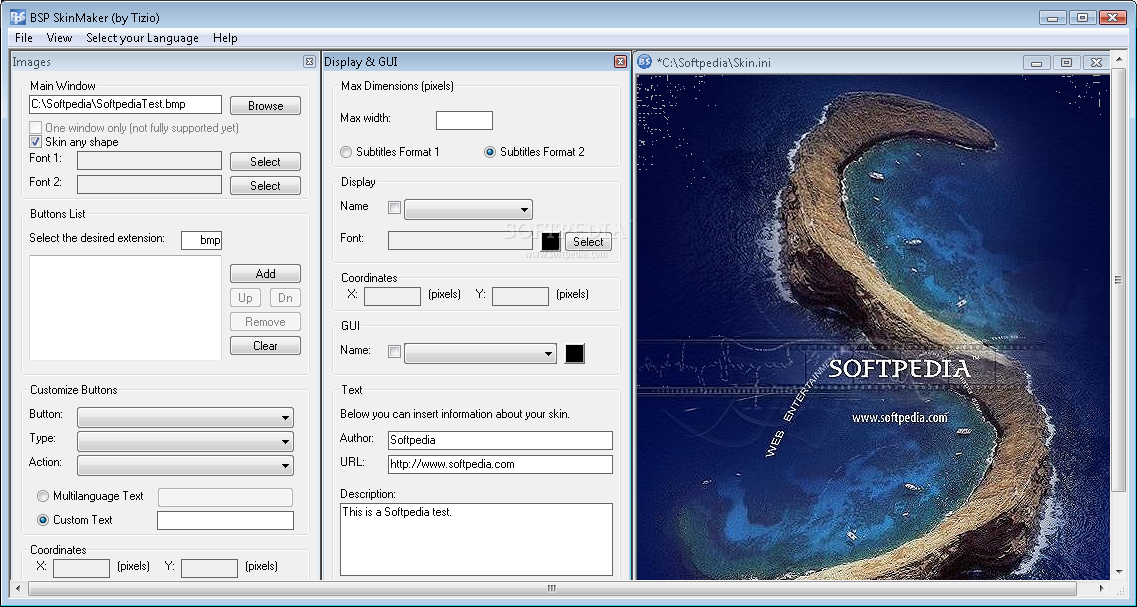Screen dimensions: 1137x607
Task: Click the Images panel Coordinates X field
Action: point(81,569)
